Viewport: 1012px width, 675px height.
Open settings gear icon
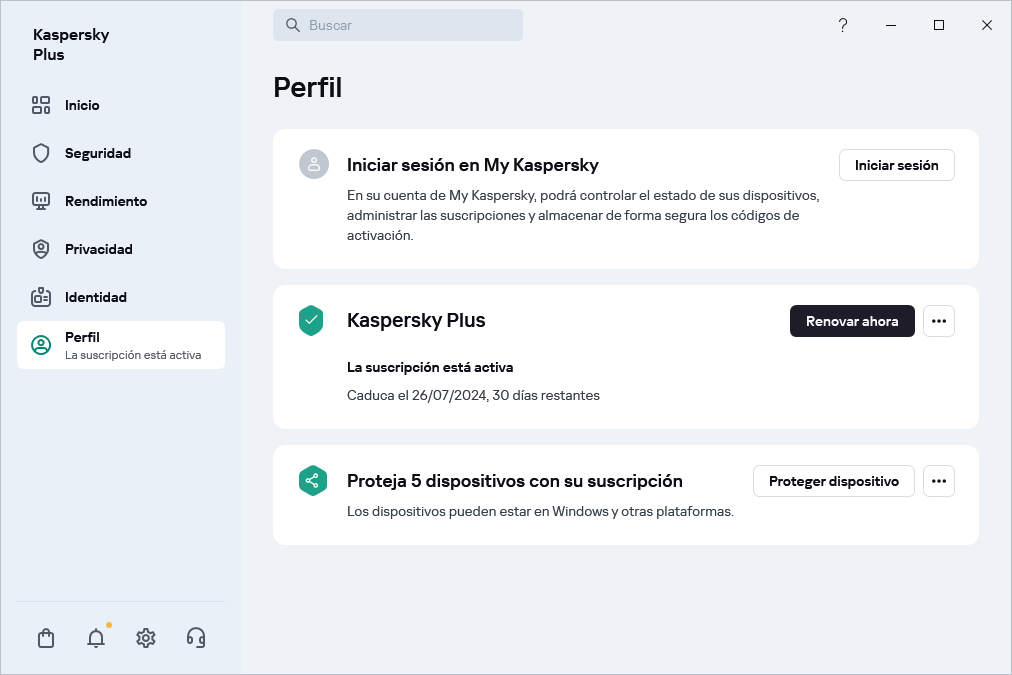tap(146, 638)
